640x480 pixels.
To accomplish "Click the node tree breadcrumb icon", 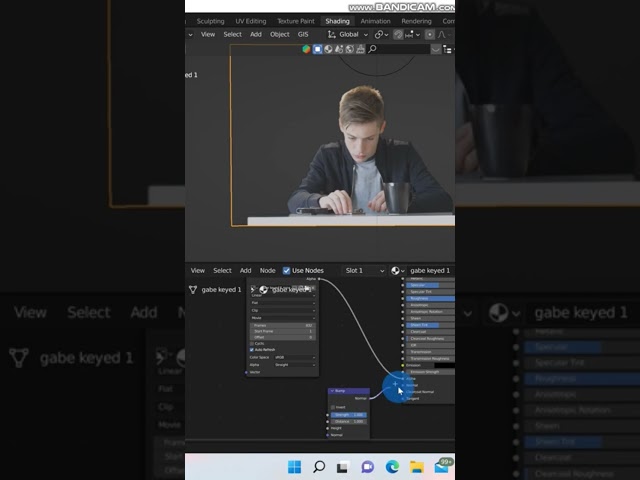I will click(193, 290).
